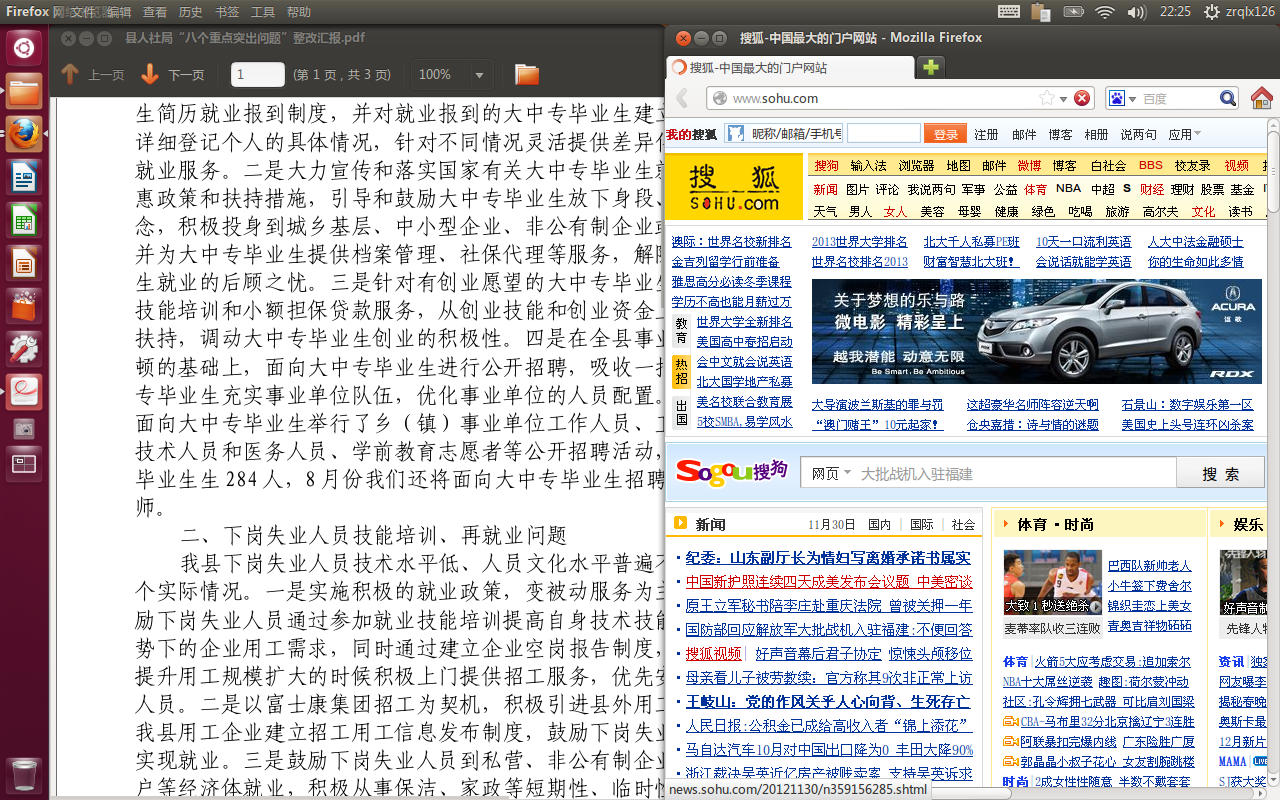
Task: Stop loading with the red X button
Action: pos(1082,98)
